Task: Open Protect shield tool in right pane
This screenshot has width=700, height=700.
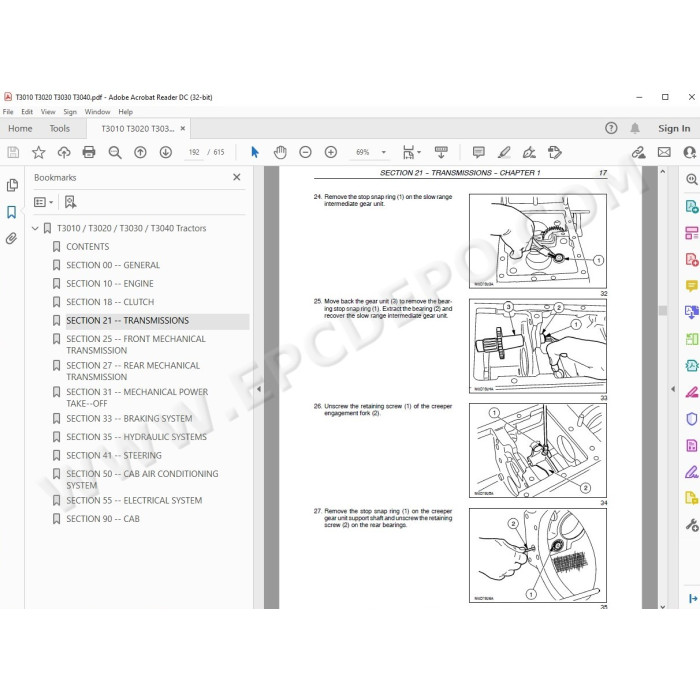Action: 692,419
